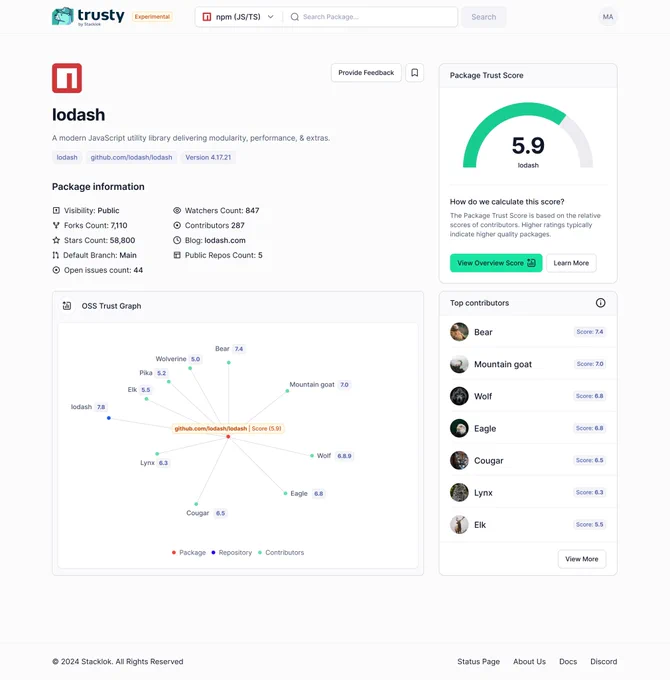Click the star icon beside Stars Count
670x680 pixels.
pyautogui.click(x=56, y=240)
